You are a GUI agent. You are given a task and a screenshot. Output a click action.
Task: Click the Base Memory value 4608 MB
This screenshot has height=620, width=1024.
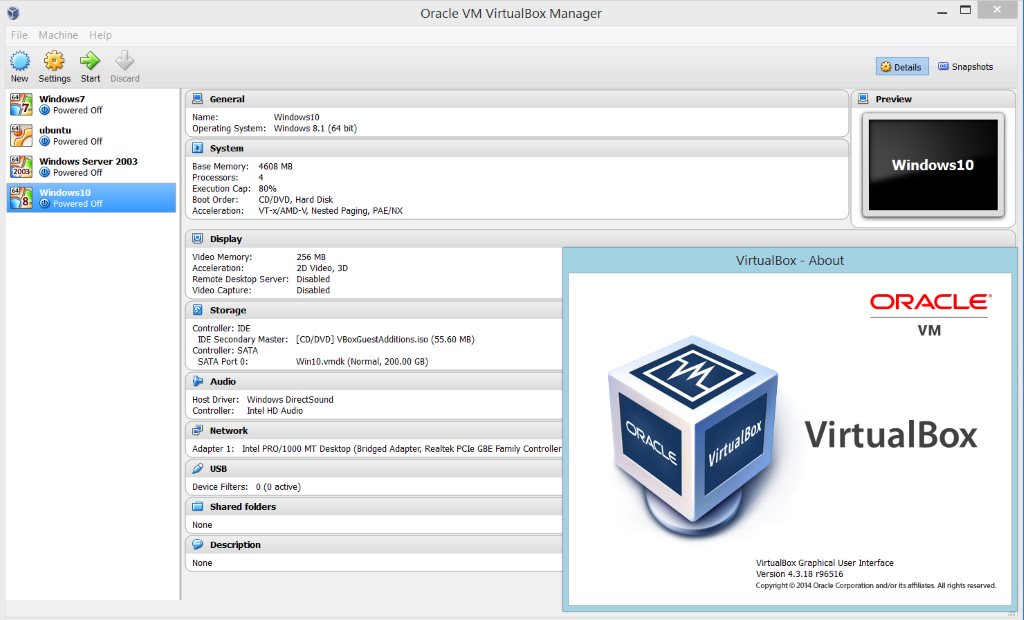click(275, 166)
